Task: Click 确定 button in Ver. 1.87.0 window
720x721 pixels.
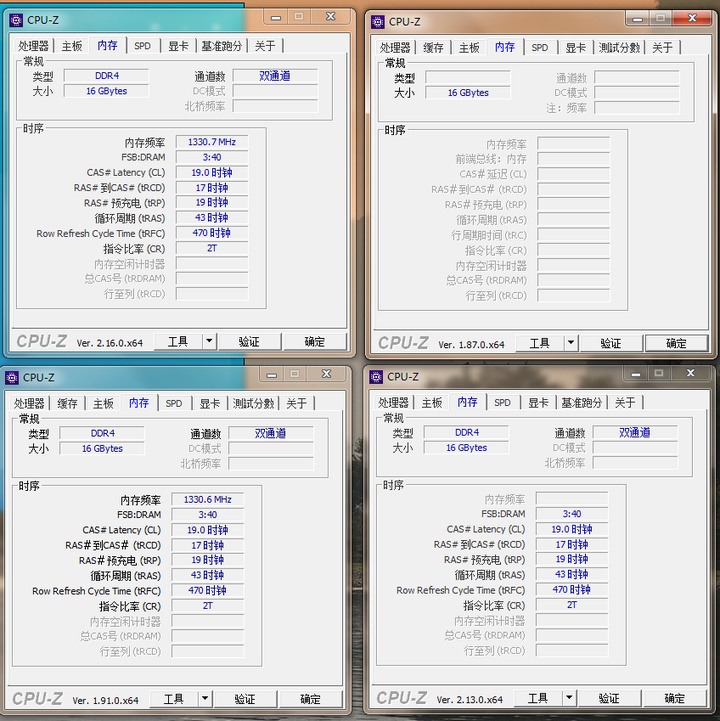Action: 676,343
